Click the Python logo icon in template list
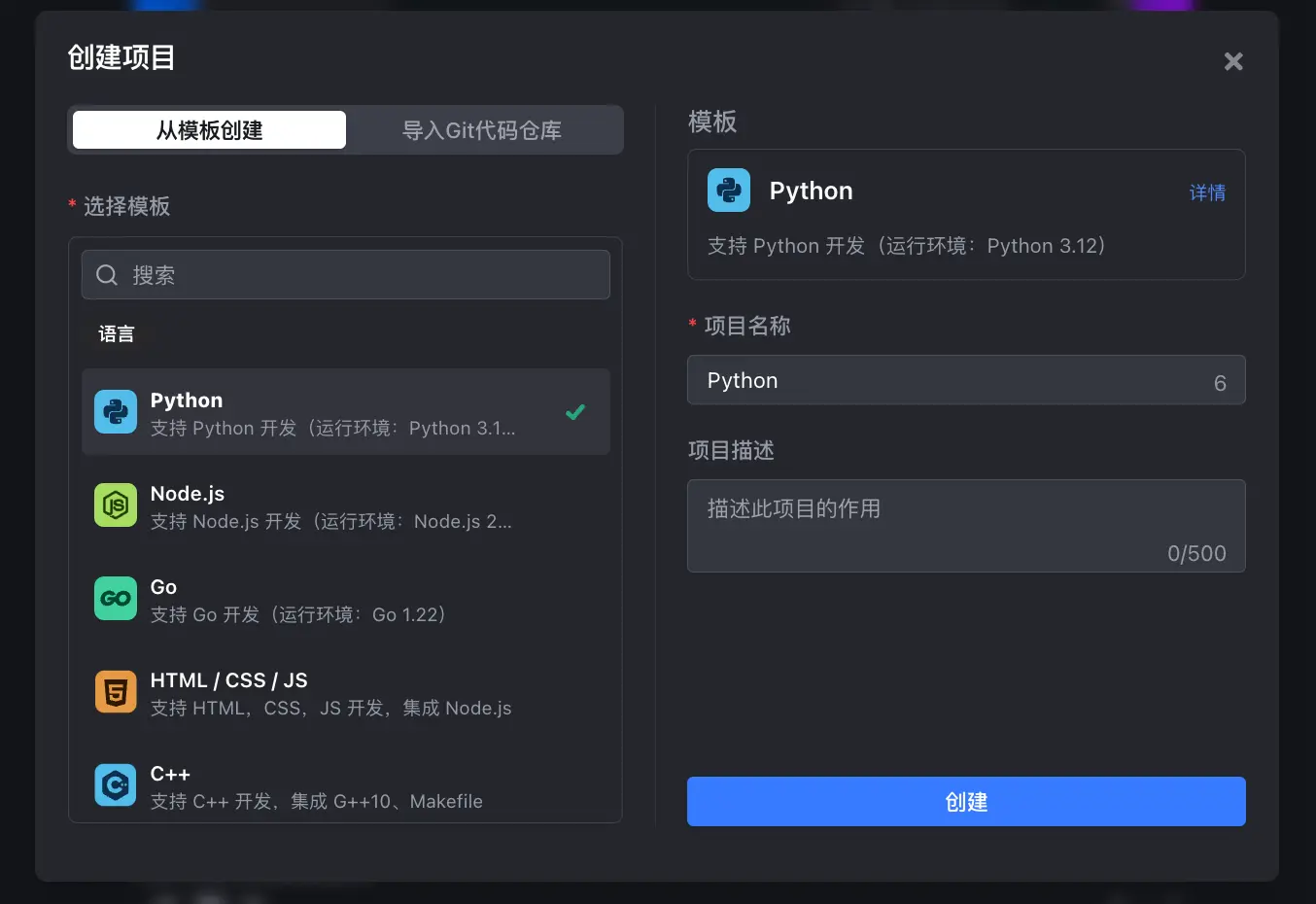Viewport: 1316px width, 904px height. [116, 411]
